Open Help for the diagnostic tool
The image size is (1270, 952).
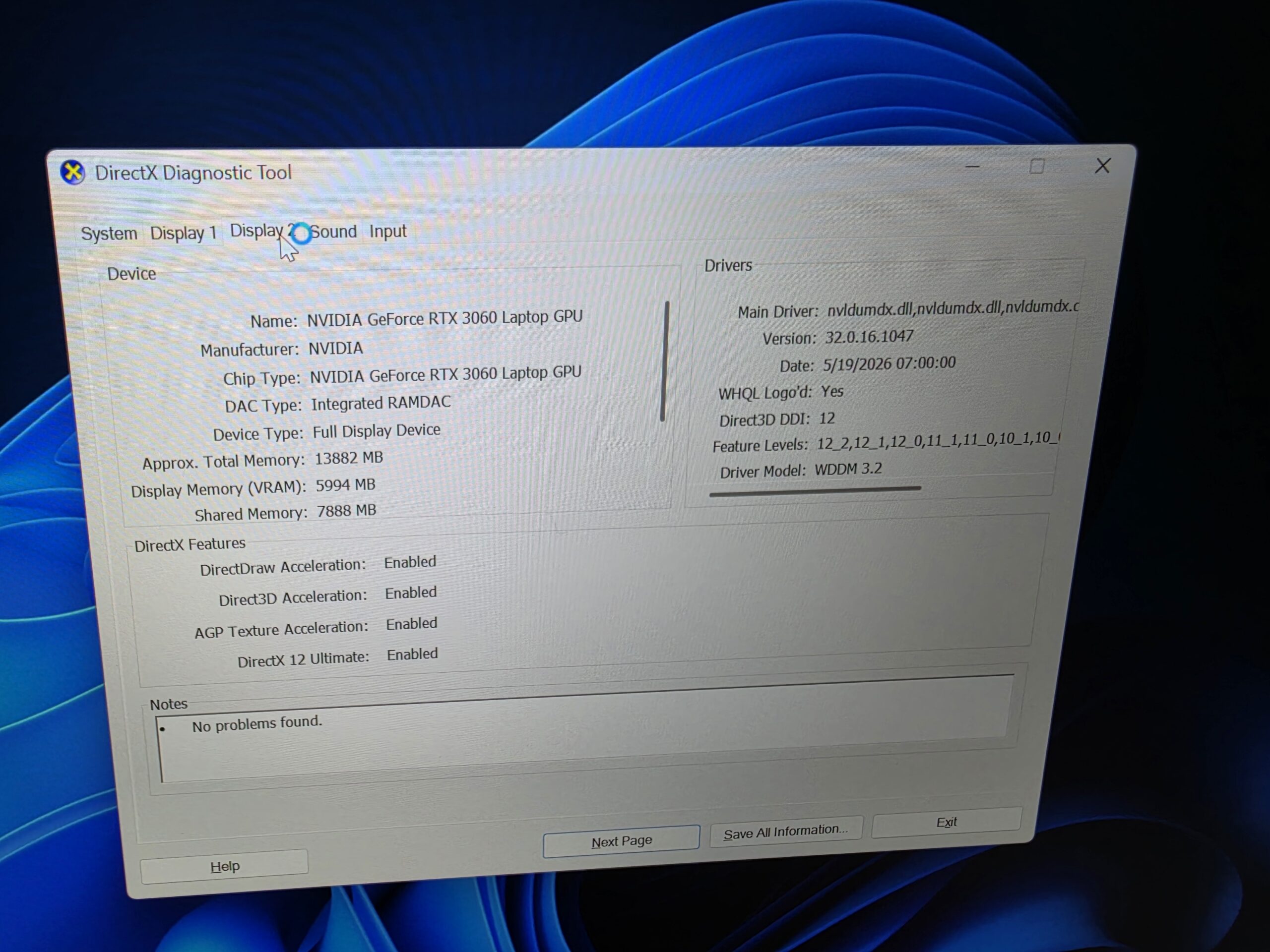tap(225, 866)
